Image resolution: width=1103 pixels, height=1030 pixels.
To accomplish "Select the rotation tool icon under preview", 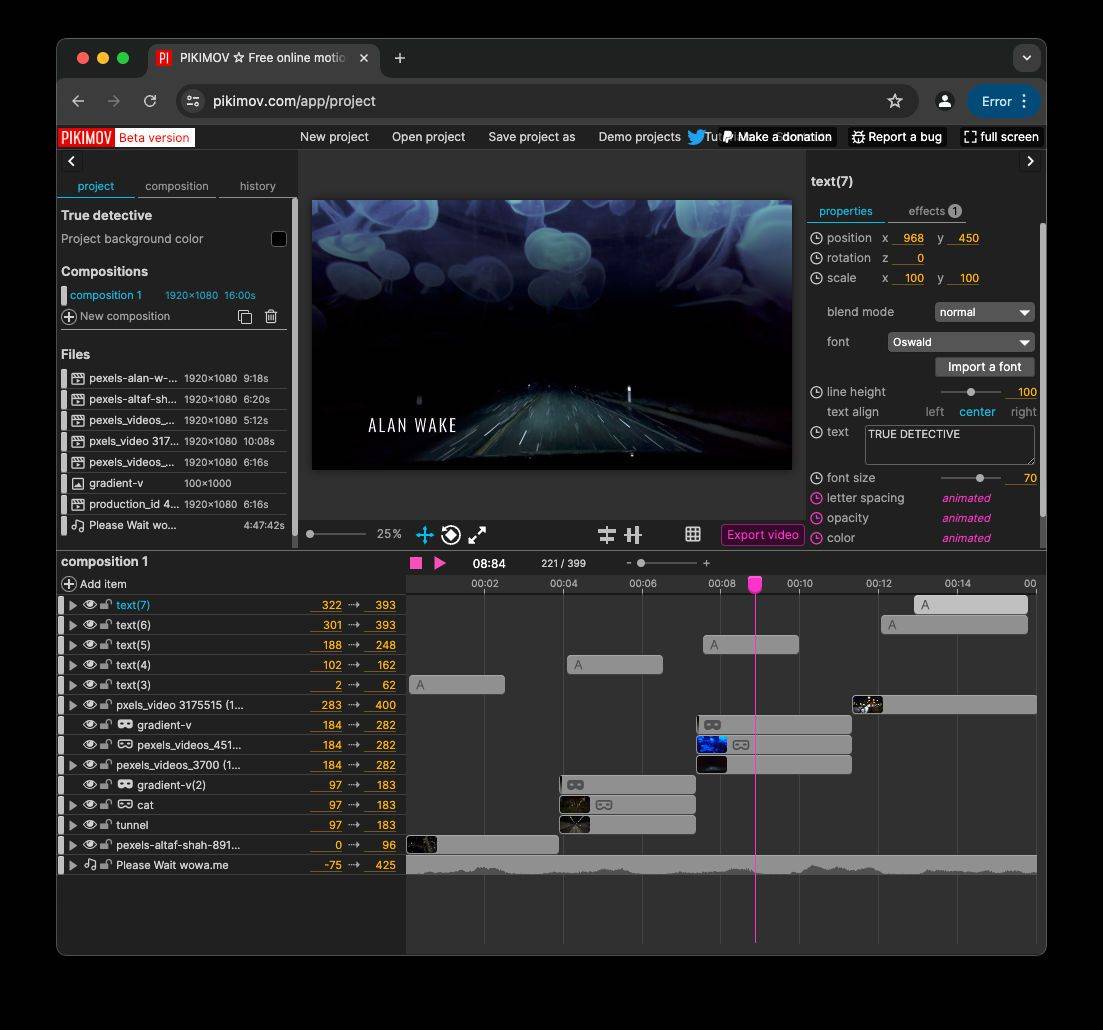I will pos(451,535).
